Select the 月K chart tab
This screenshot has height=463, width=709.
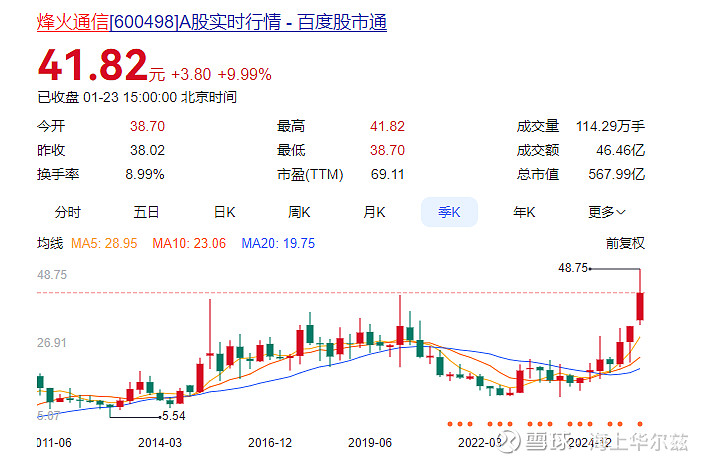click(x=374, y=212)
